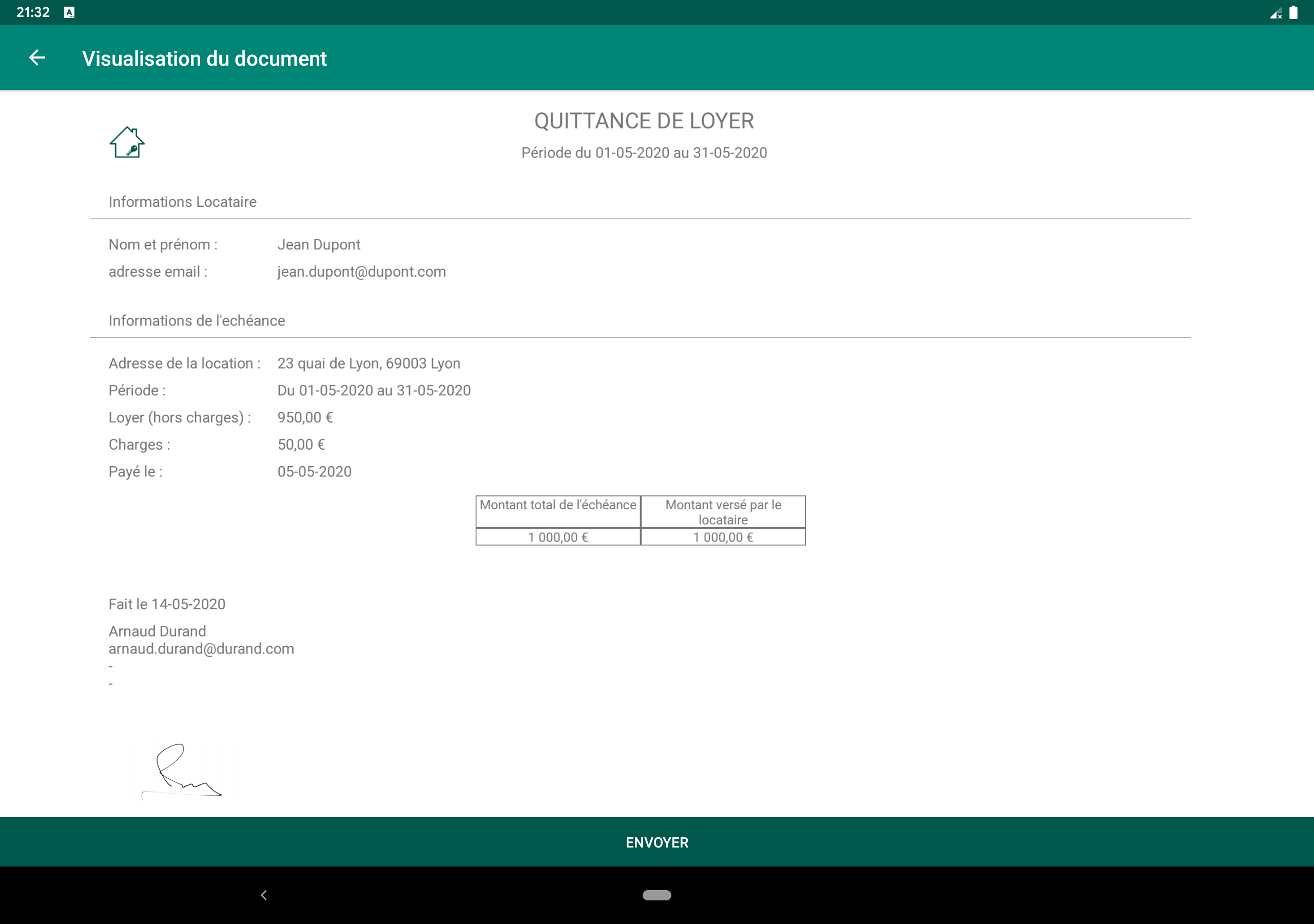Click the Informations Locataire section header
Image resolution: width=1314 pixels, height=924 pixels.
[183, 202]
